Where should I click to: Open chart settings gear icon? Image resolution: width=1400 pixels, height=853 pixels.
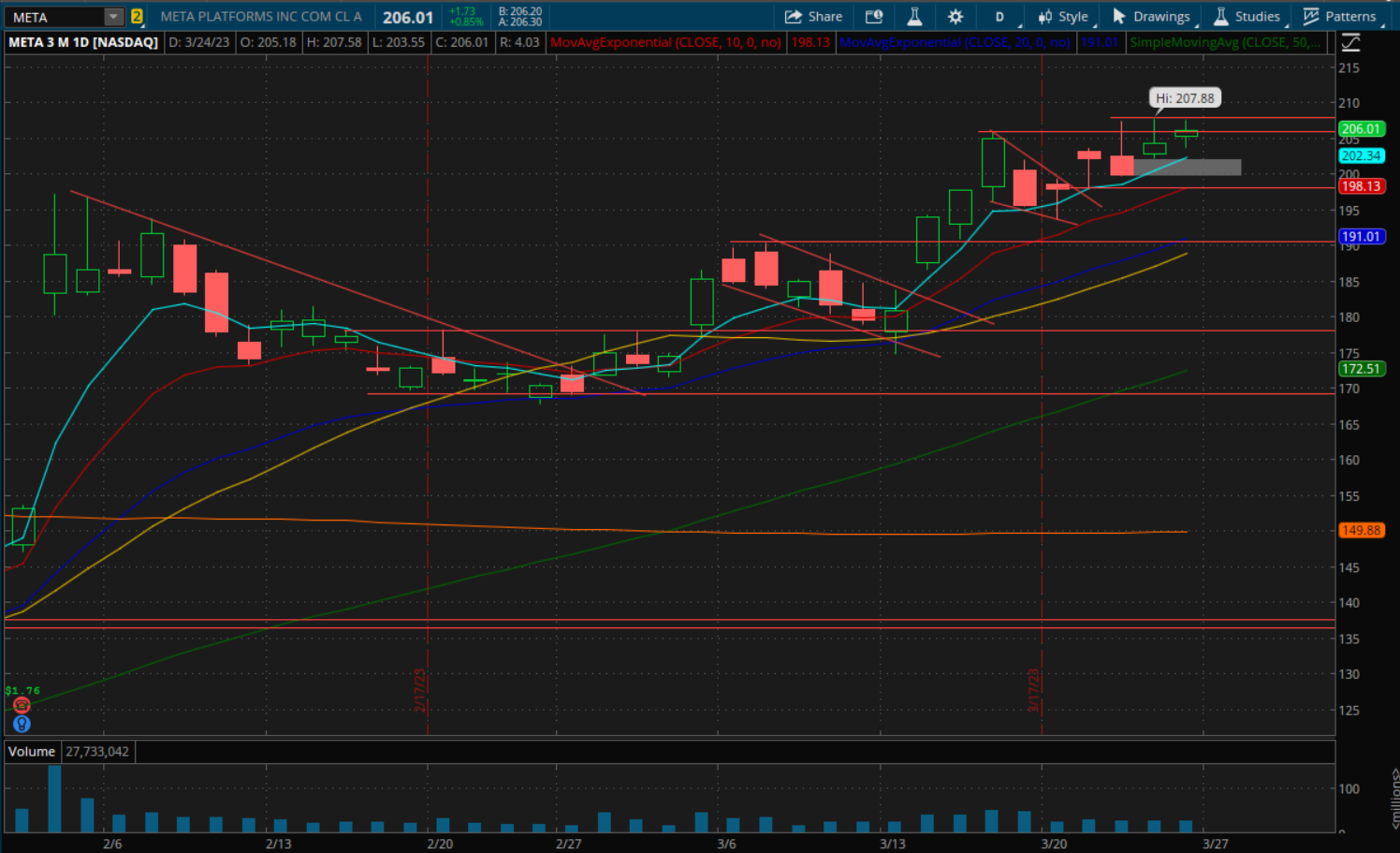(955, 16)
